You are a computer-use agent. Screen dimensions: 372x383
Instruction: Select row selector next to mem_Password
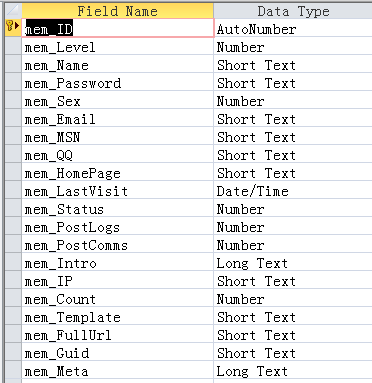[13, 82]
